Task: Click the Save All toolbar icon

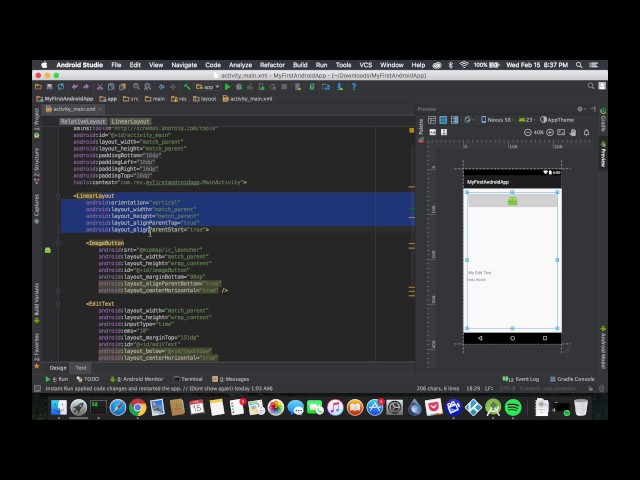Action: [49, 87]
